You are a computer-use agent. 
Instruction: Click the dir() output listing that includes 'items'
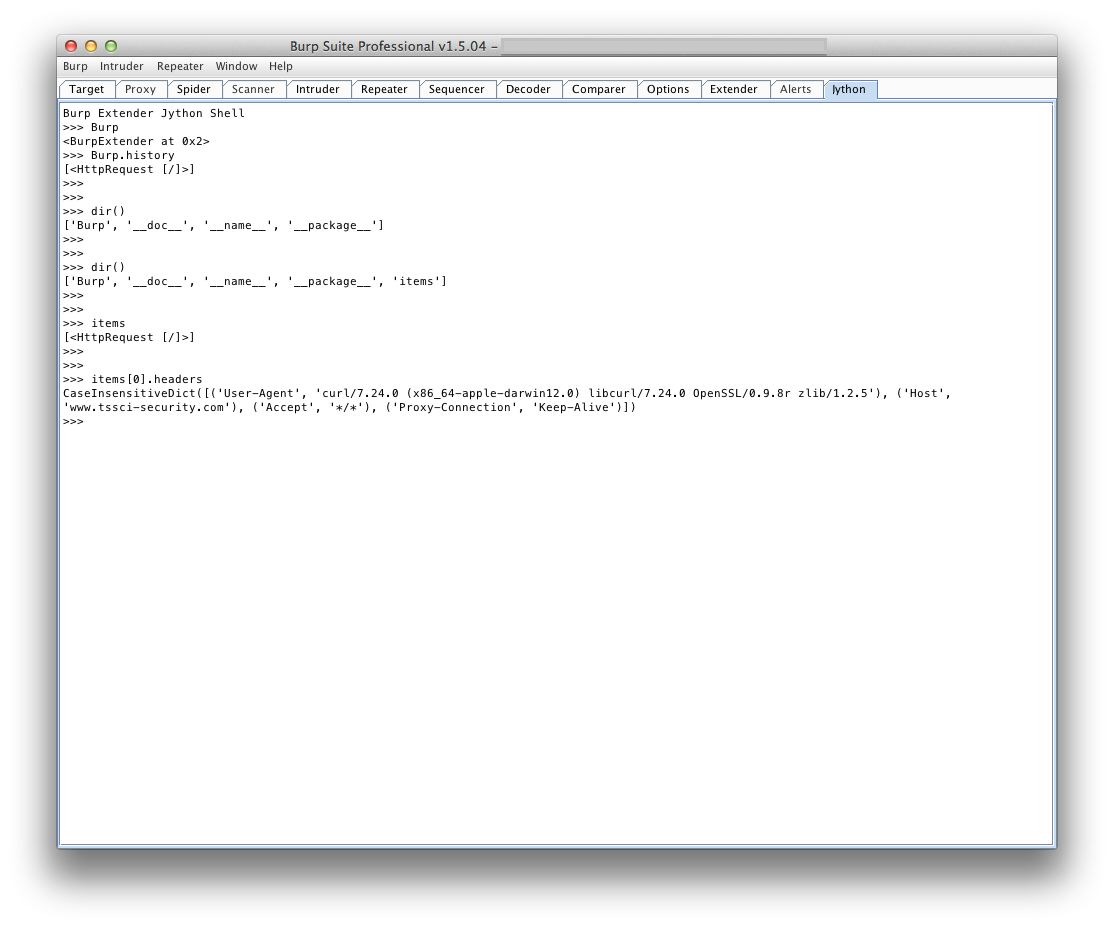coord(255,281)
